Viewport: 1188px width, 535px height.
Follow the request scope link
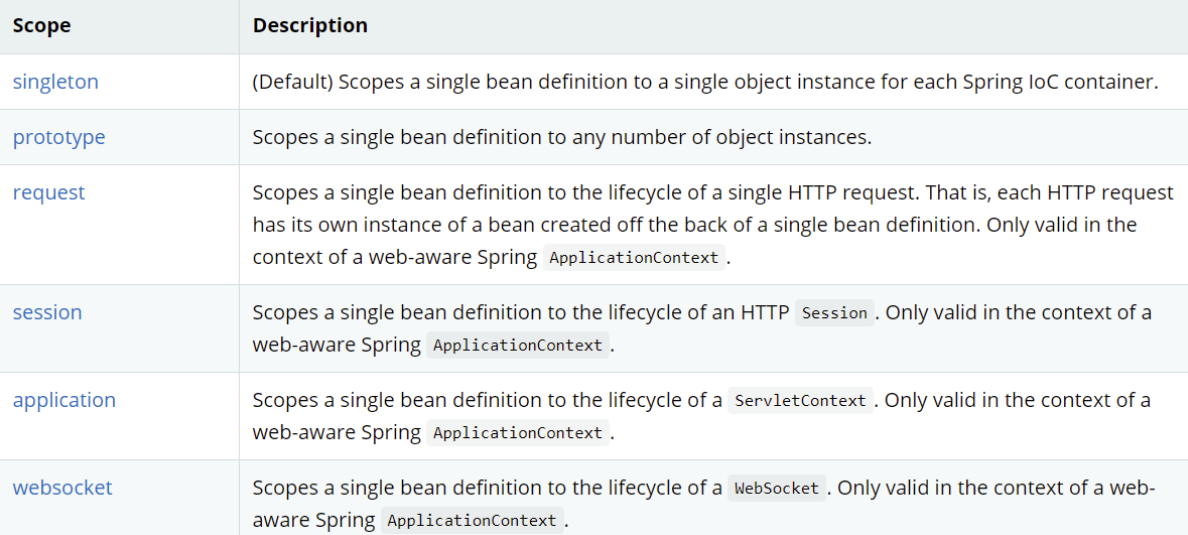48,192
